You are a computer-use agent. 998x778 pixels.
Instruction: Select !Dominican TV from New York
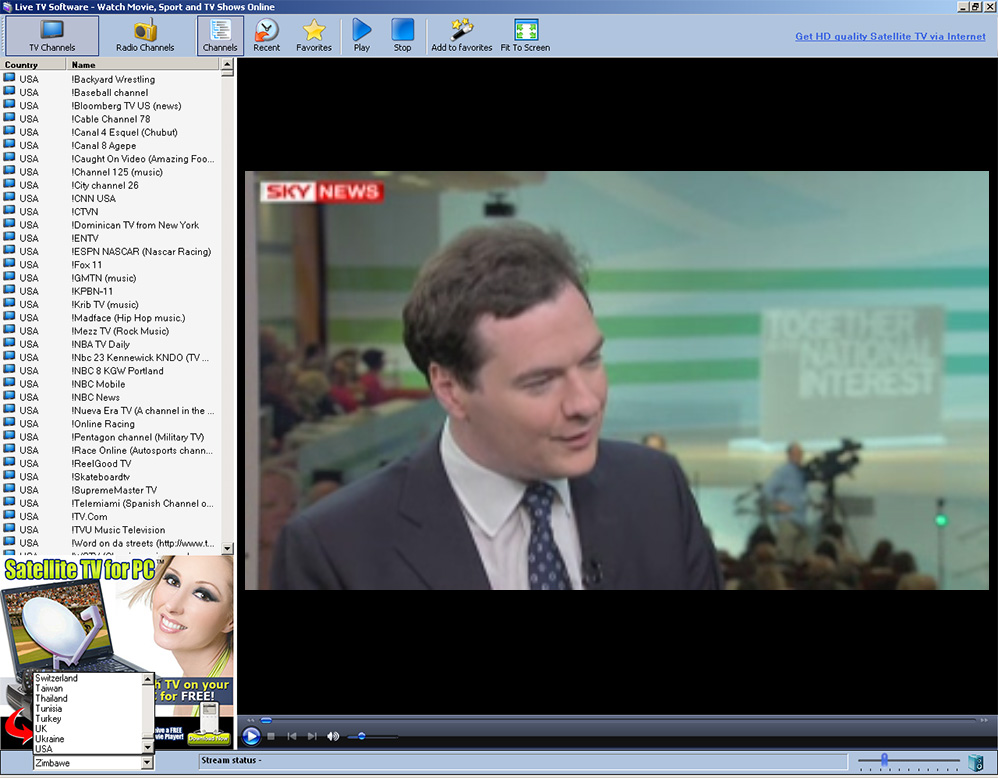136,225
